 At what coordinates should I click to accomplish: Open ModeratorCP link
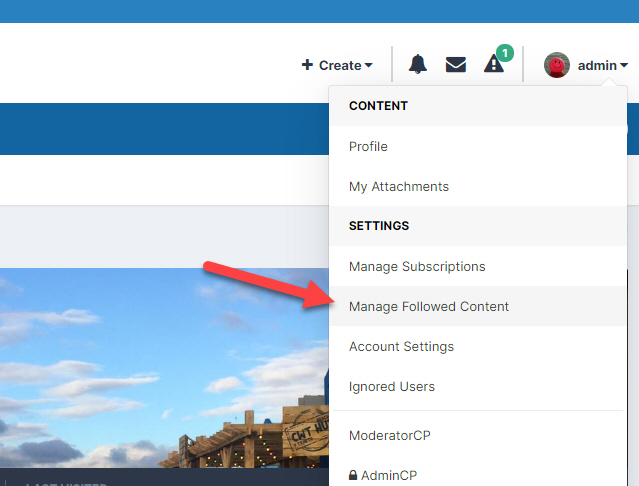click(x=478, y=435)
